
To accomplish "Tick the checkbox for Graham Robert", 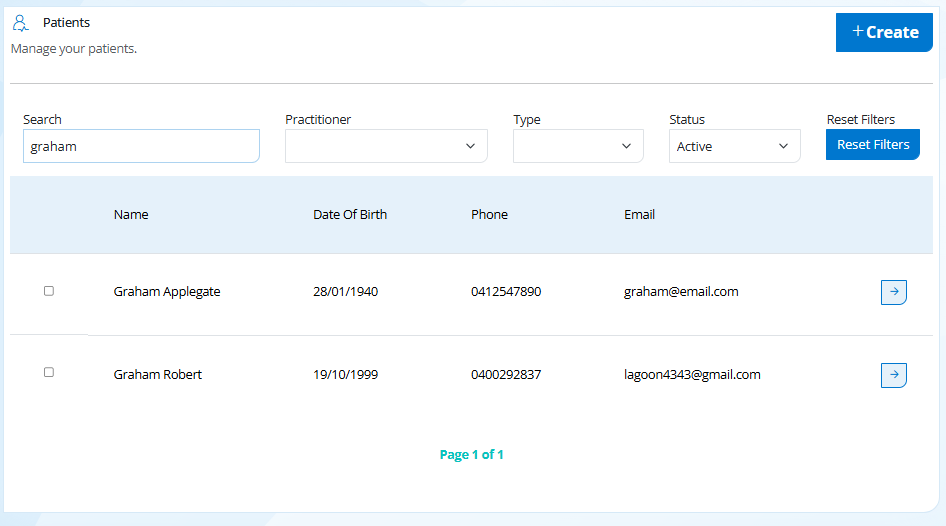I will coord(49,372).
